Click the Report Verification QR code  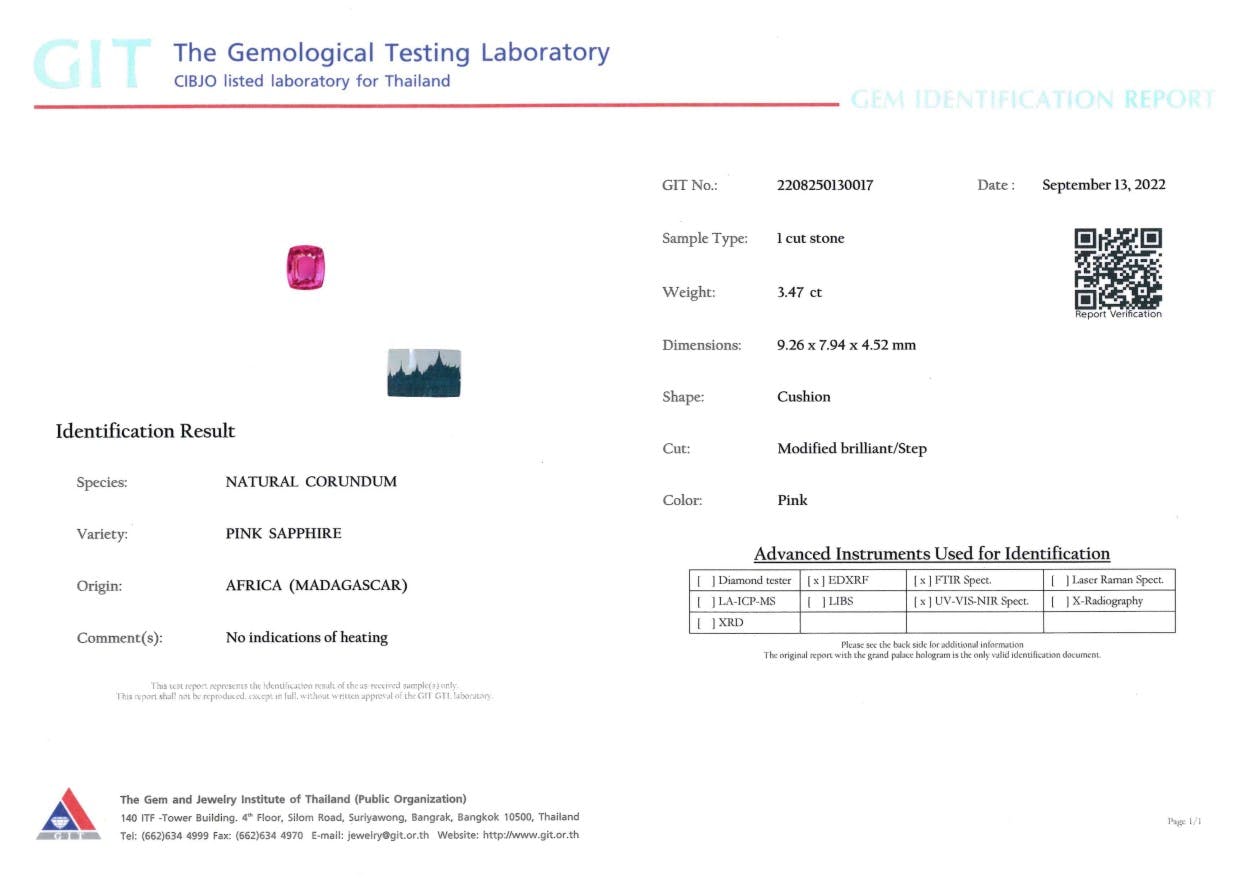1117,268
